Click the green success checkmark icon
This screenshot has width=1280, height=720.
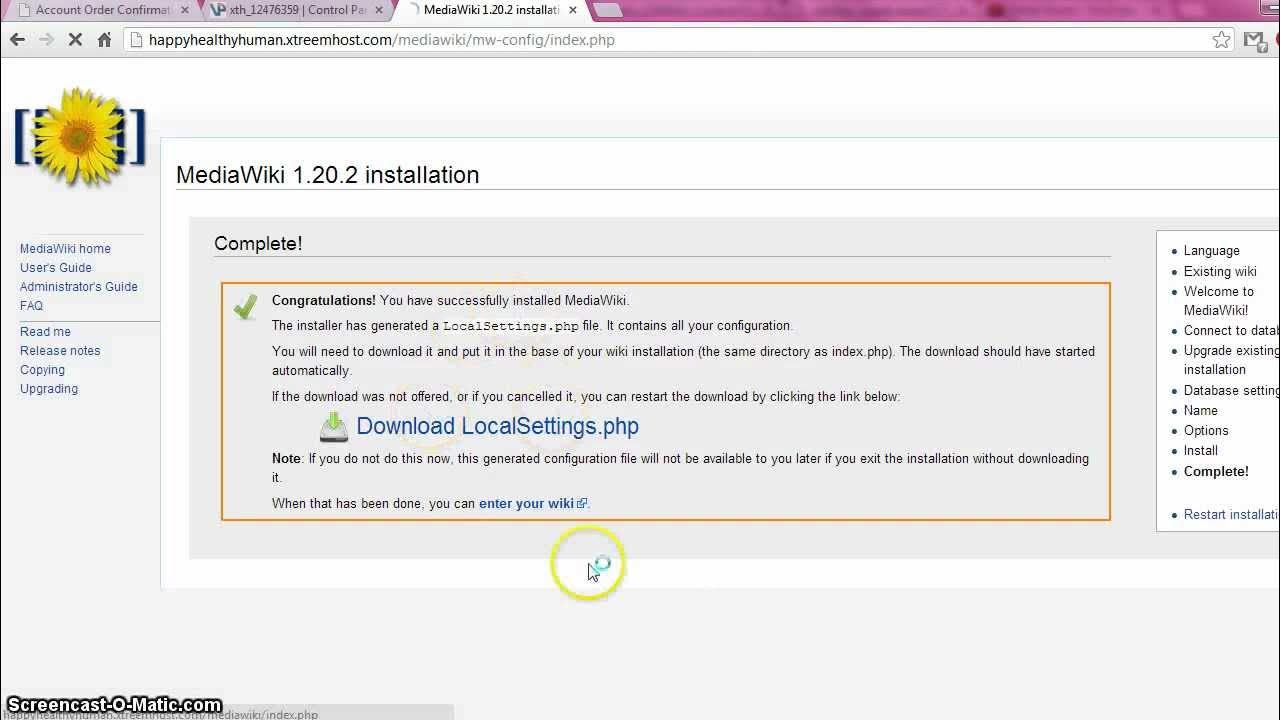pyautogui.click(x=245, y=306)
